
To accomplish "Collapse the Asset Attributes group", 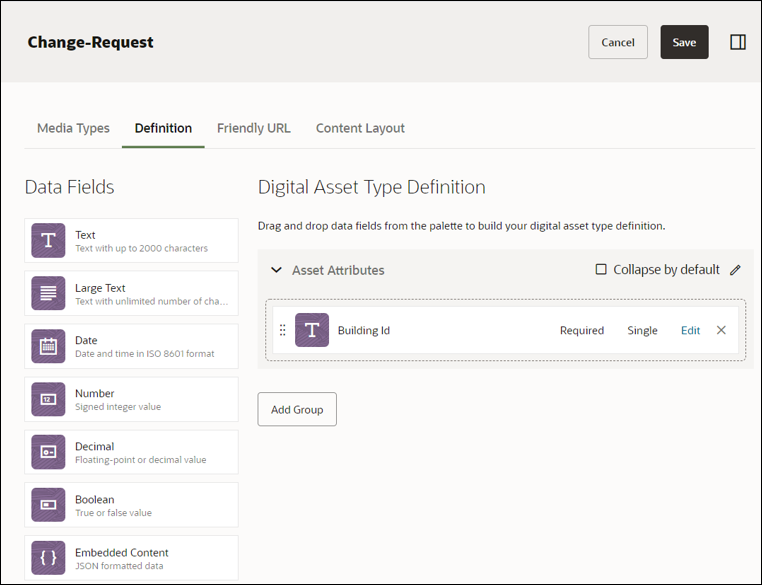I will pos(277,270).
